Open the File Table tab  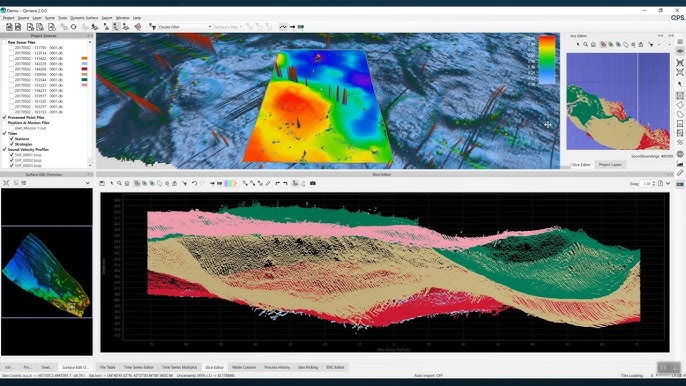[108, 367]
